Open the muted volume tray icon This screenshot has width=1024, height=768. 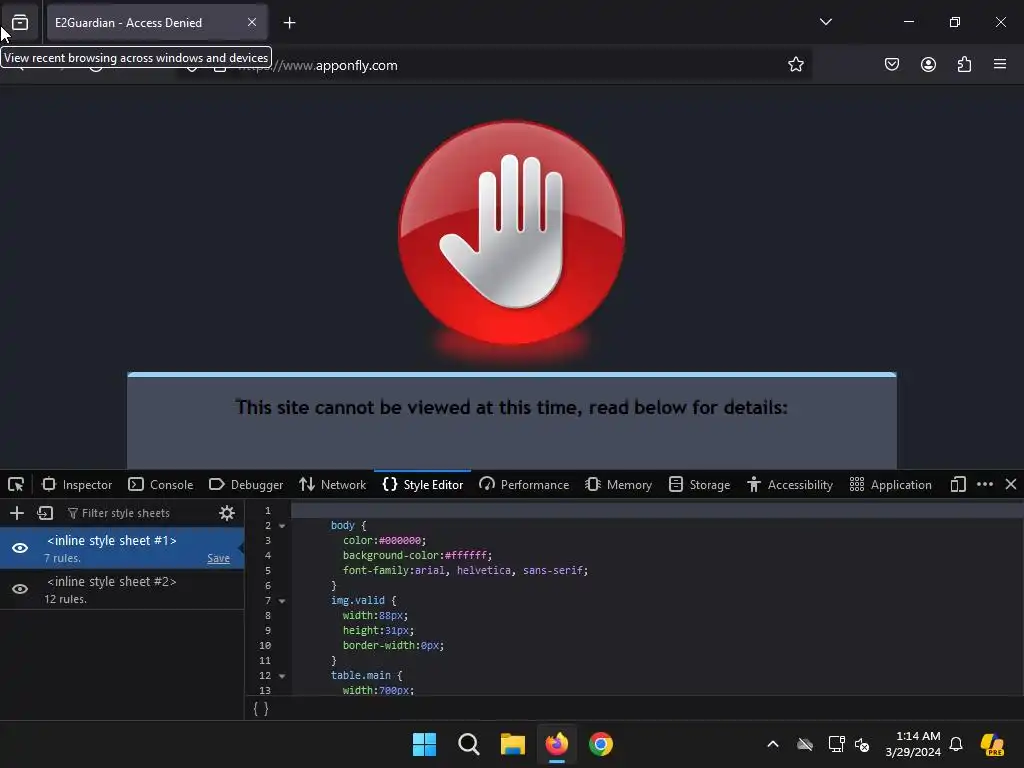point(862,744)
